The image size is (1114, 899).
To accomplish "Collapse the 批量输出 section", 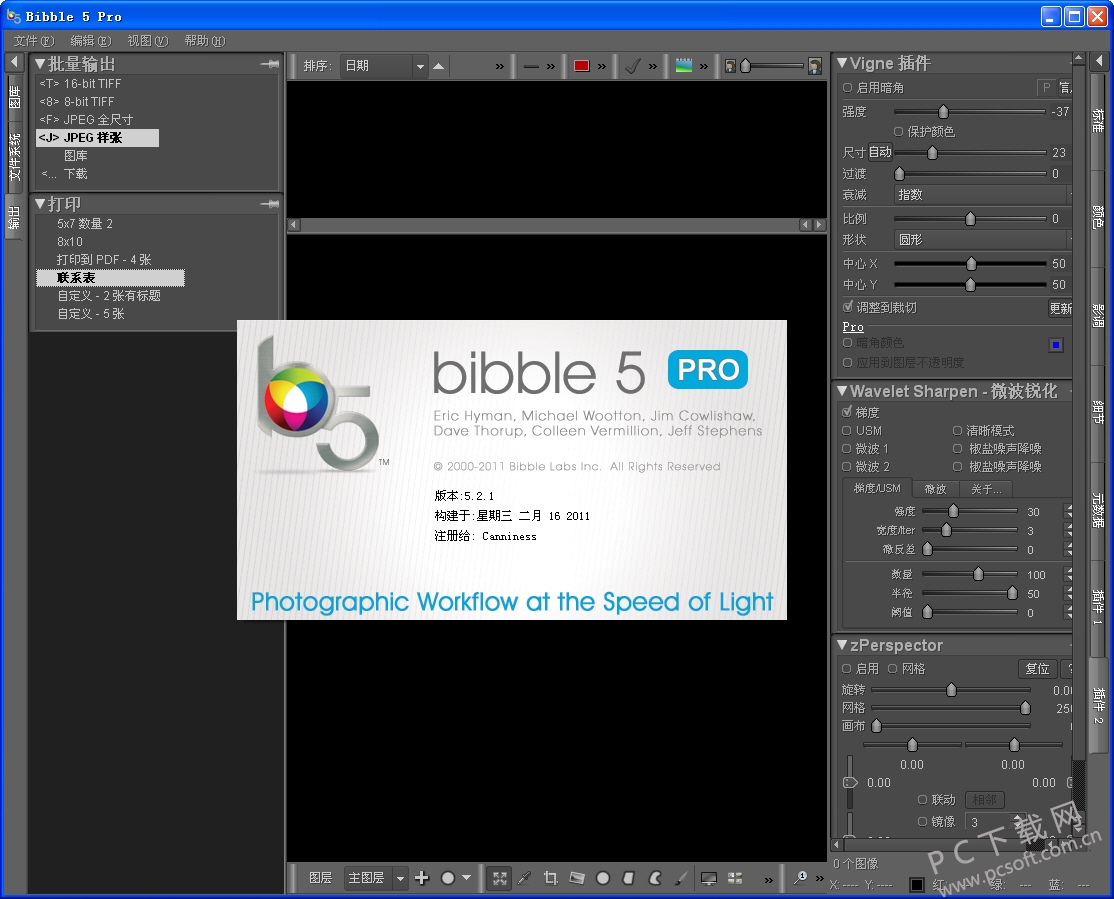I will 40,64.
